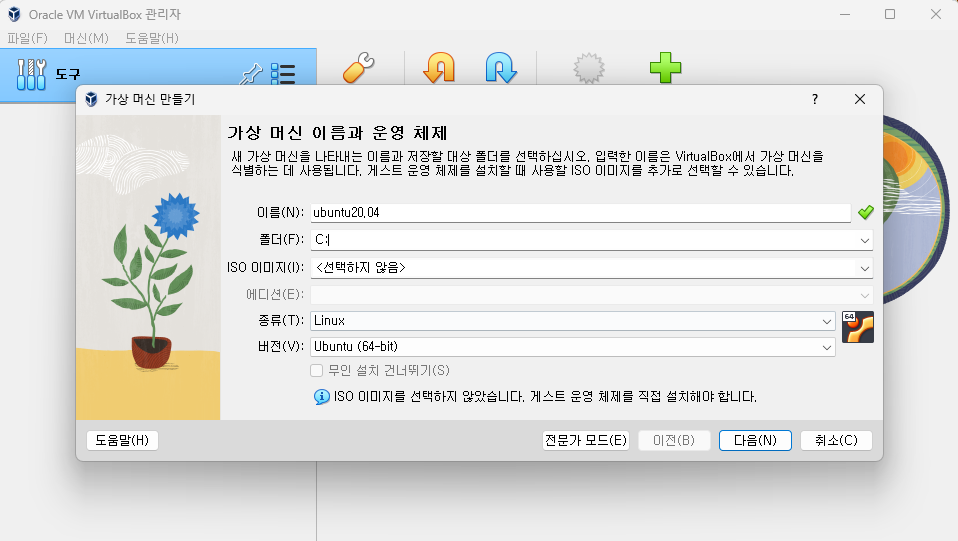The width and height of the screenshot is (958, 541).
Task: Click the 도구 label in the sidebar
Action: 68,75
